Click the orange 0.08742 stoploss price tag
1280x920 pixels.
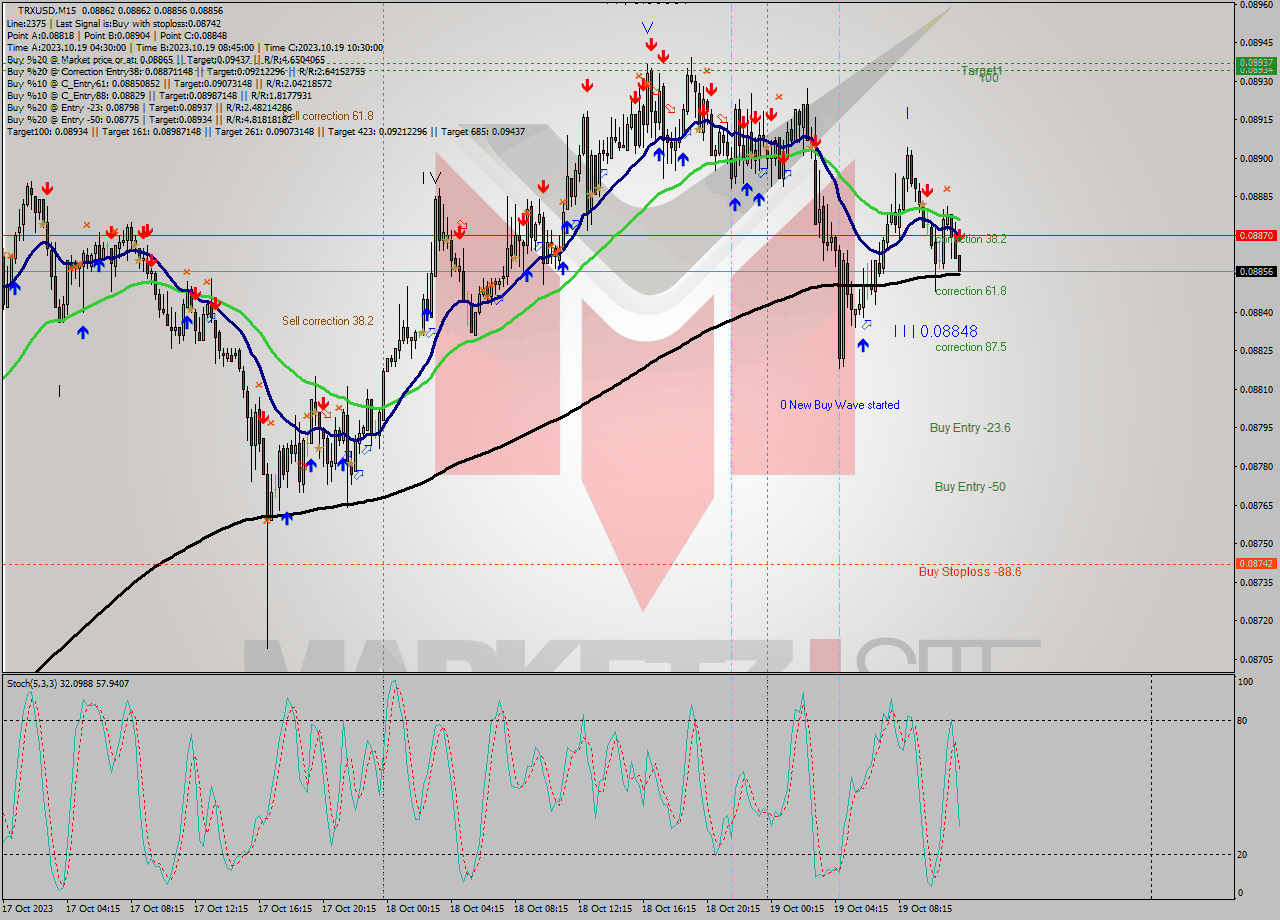[x=1256, y=563]
